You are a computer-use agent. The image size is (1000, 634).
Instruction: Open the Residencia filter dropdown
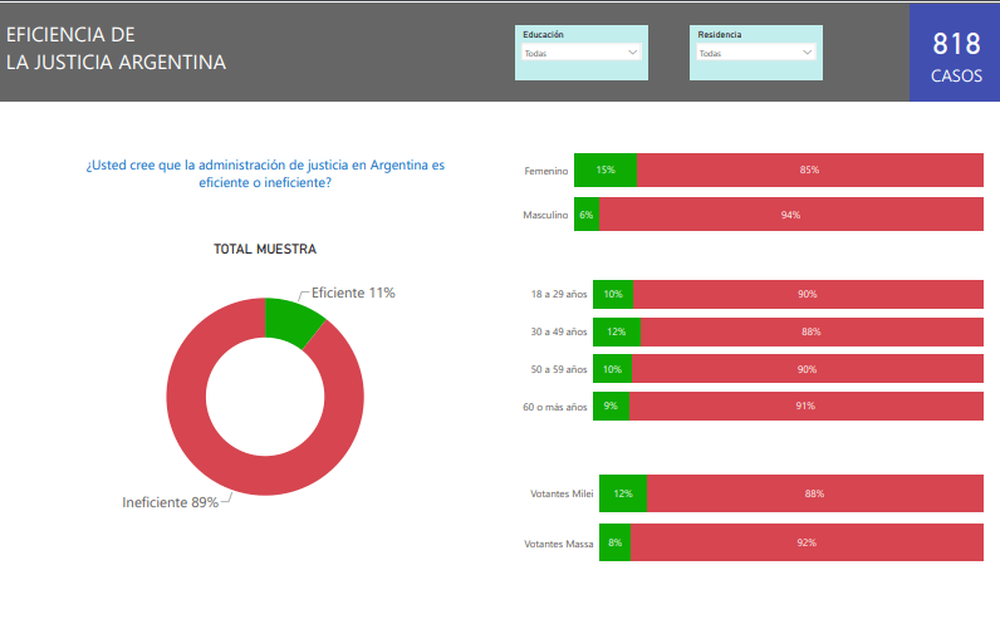756,53
